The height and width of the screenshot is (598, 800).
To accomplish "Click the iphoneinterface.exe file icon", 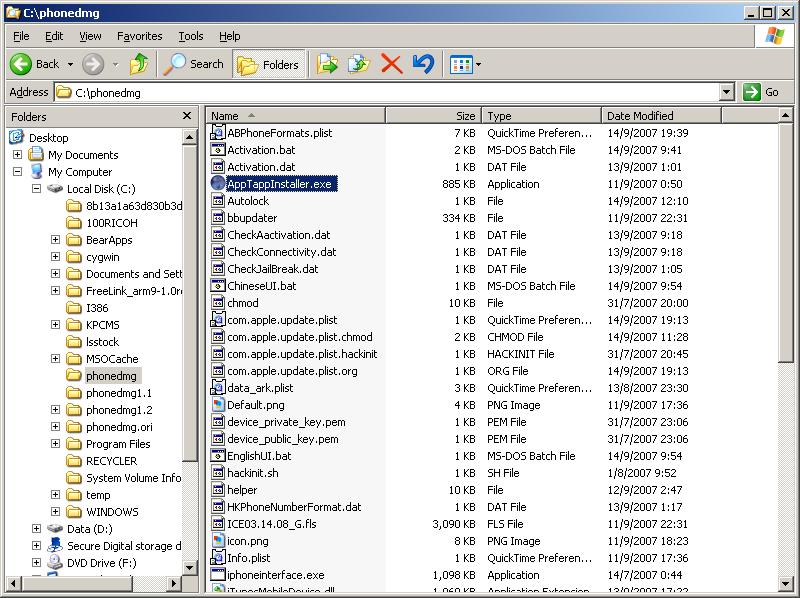I will coord(218,575).
